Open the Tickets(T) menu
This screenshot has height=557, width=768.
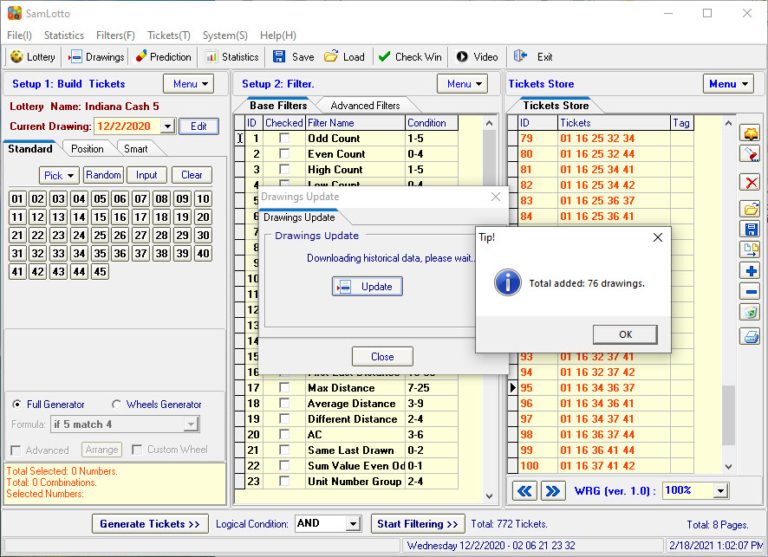tap(169, 35)
